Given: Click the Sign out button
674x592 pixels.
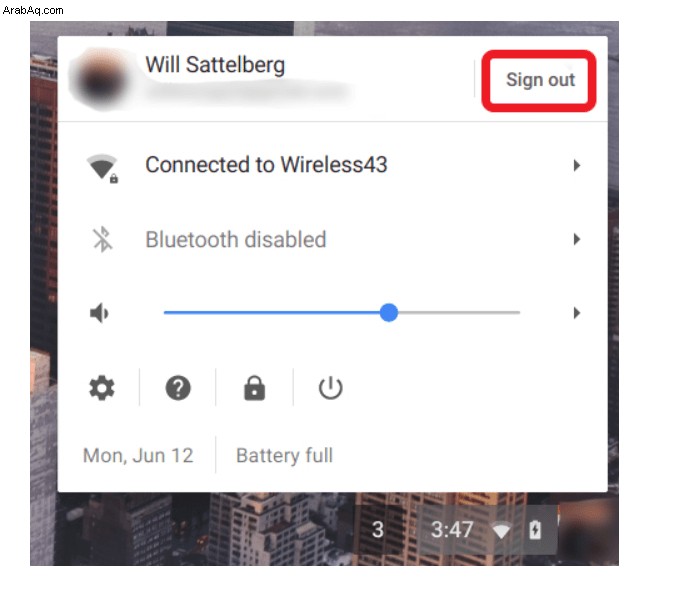Looking at the screenshot, I should 540,80.
